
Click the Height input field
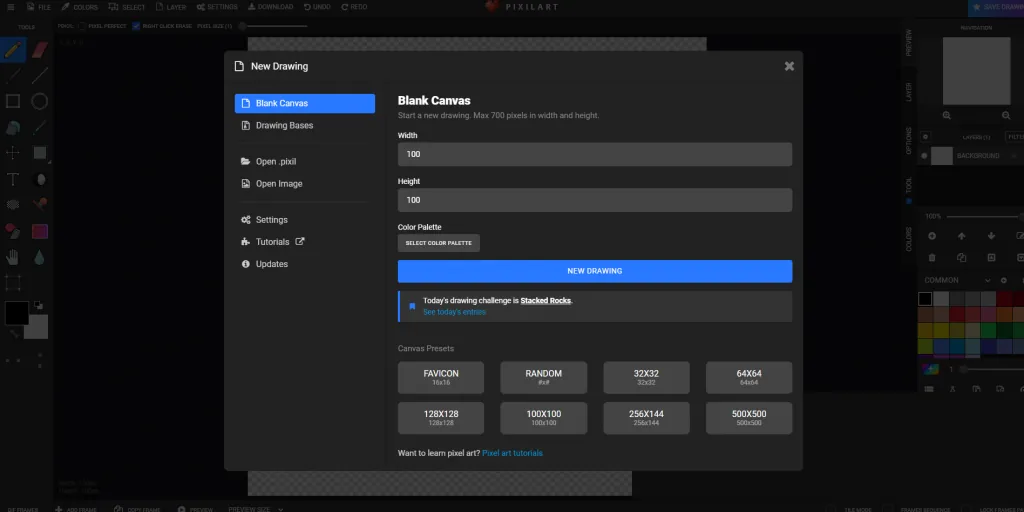595,200
